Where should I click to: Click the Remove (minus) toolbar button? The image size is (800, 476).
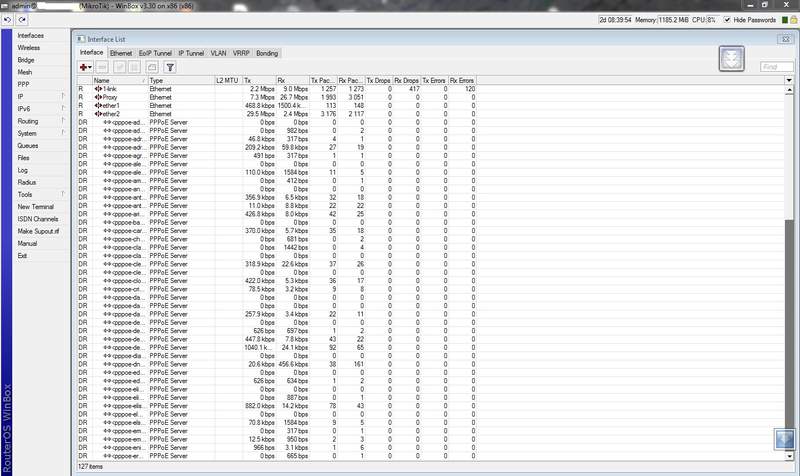click(x=102, y=67)
